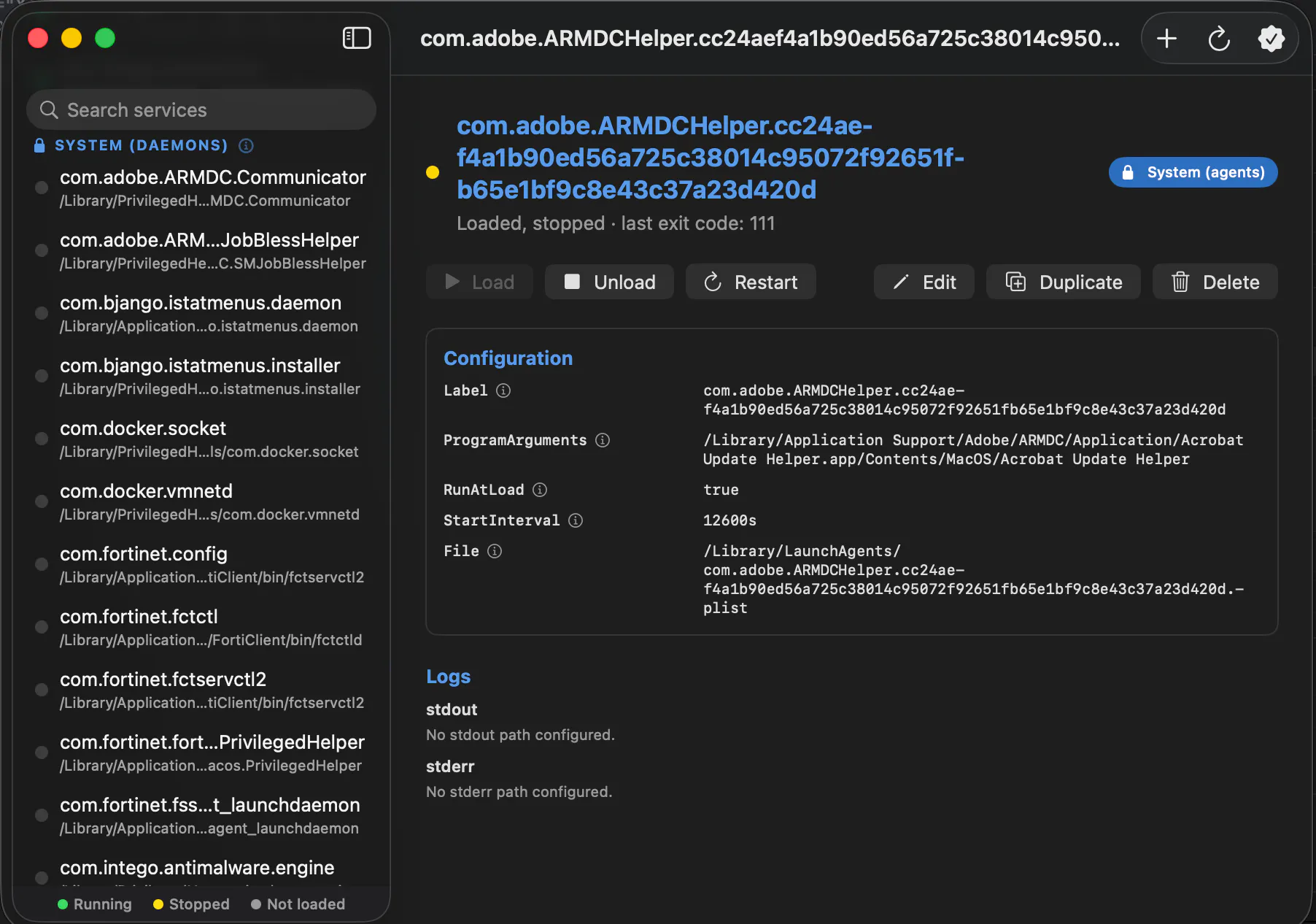Open com.docker.socket service
This screenshot has height=924, width=1316.
[201, 439]
